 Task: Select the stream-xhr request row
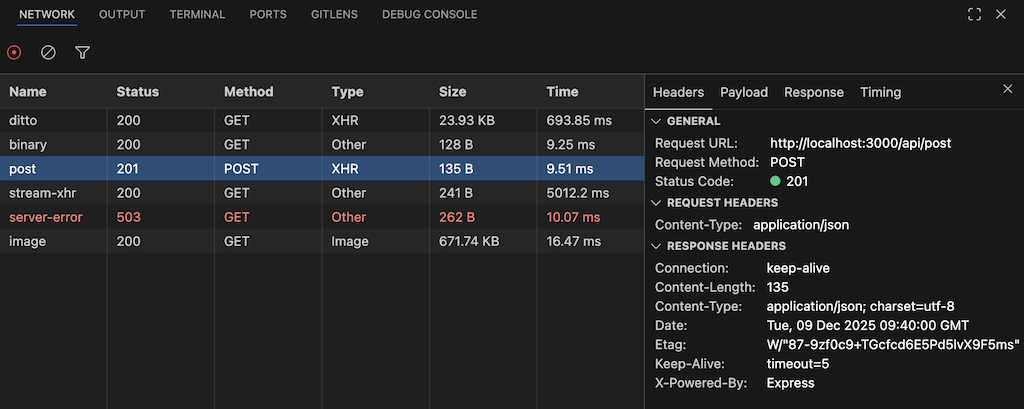click(x=42, y=193)
